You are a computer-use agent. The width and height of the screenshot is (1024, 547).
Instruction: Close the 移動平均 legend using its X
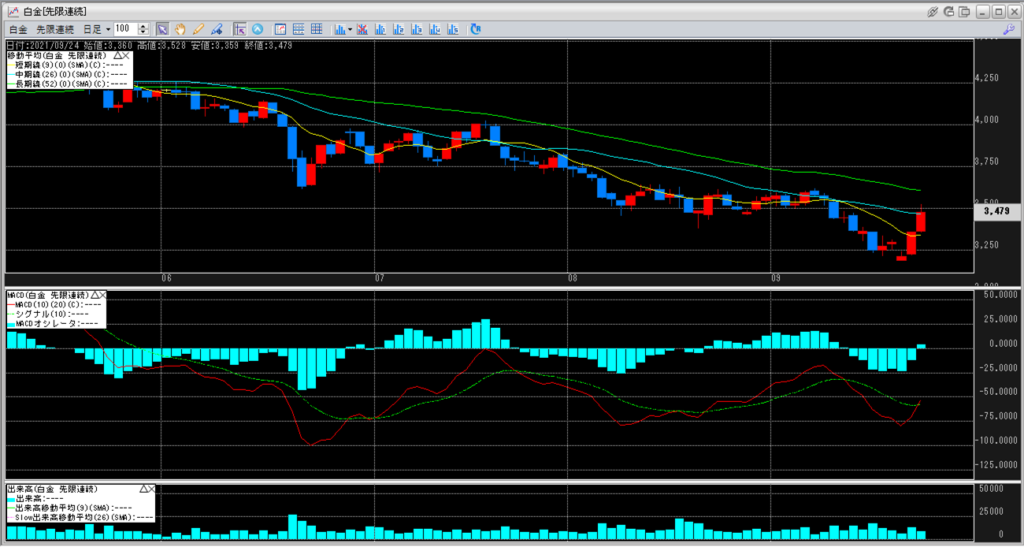pyautogui.click(x=125, y=57)
